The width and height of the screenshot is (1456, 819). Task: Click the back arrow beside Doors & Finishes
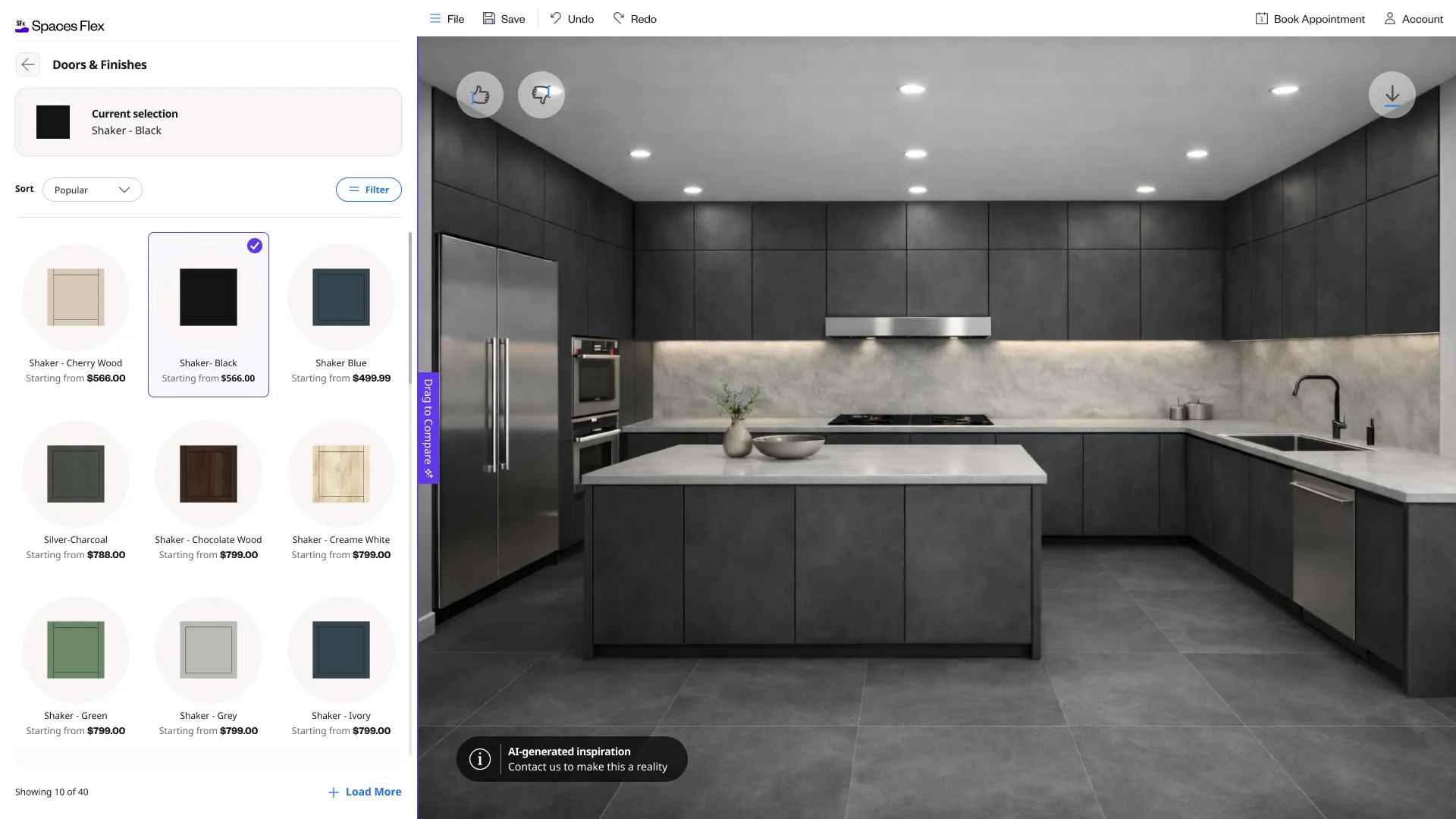(x=28, y=64)
